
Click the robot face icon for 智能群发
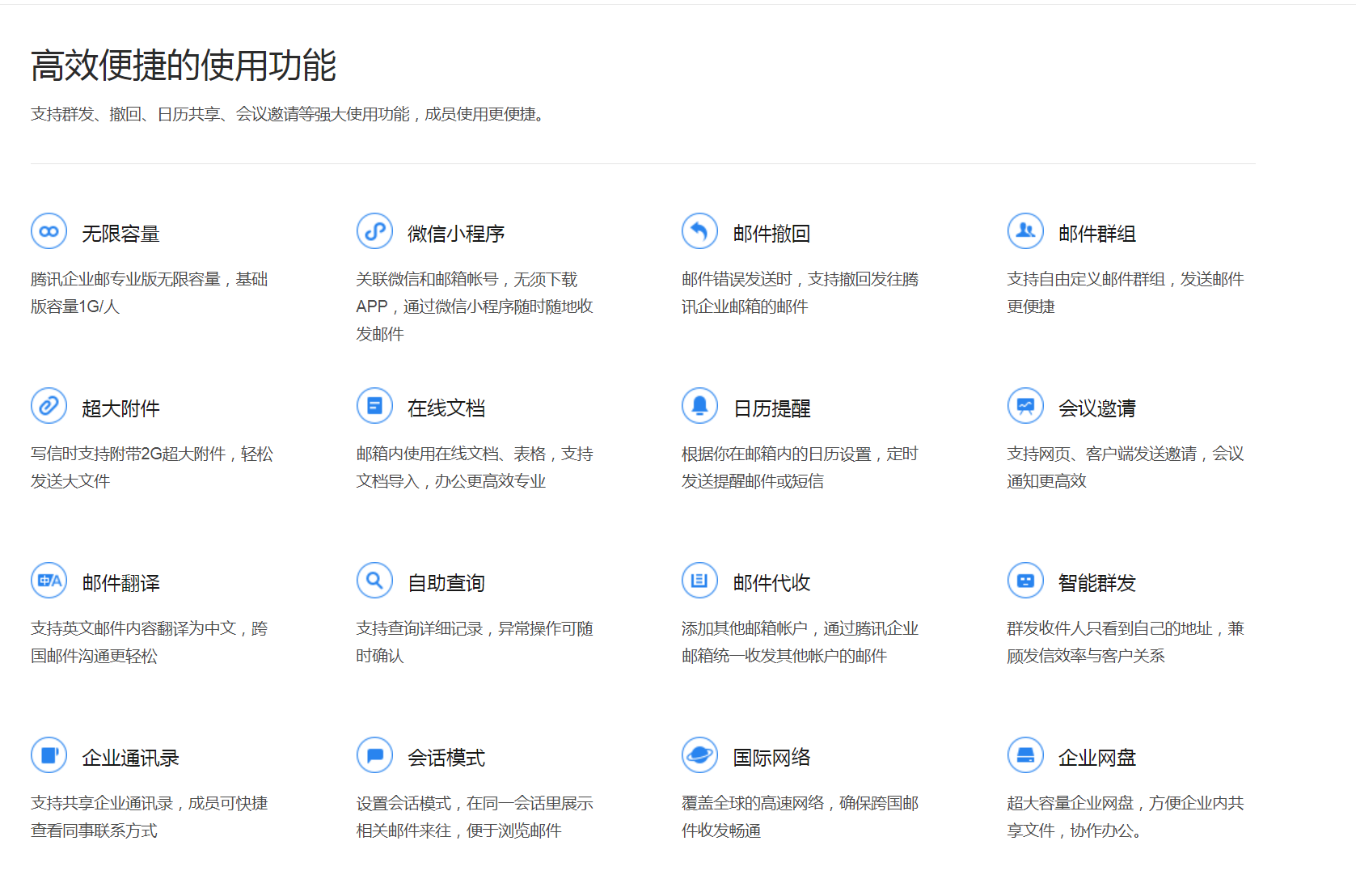tap(1025, 581)
